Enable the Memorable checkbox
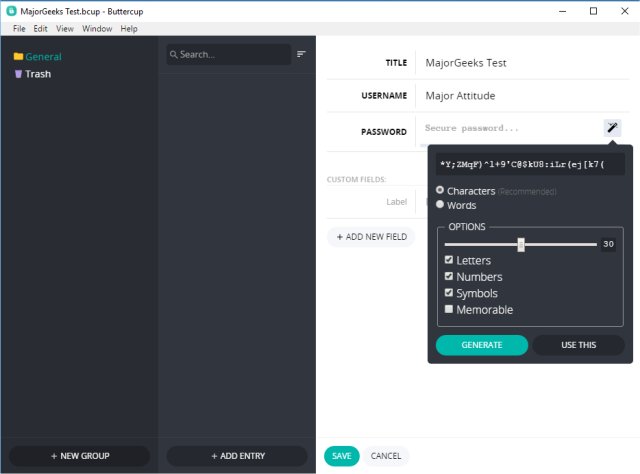Viewport: 640px width, 474px height. pos(449,309)
